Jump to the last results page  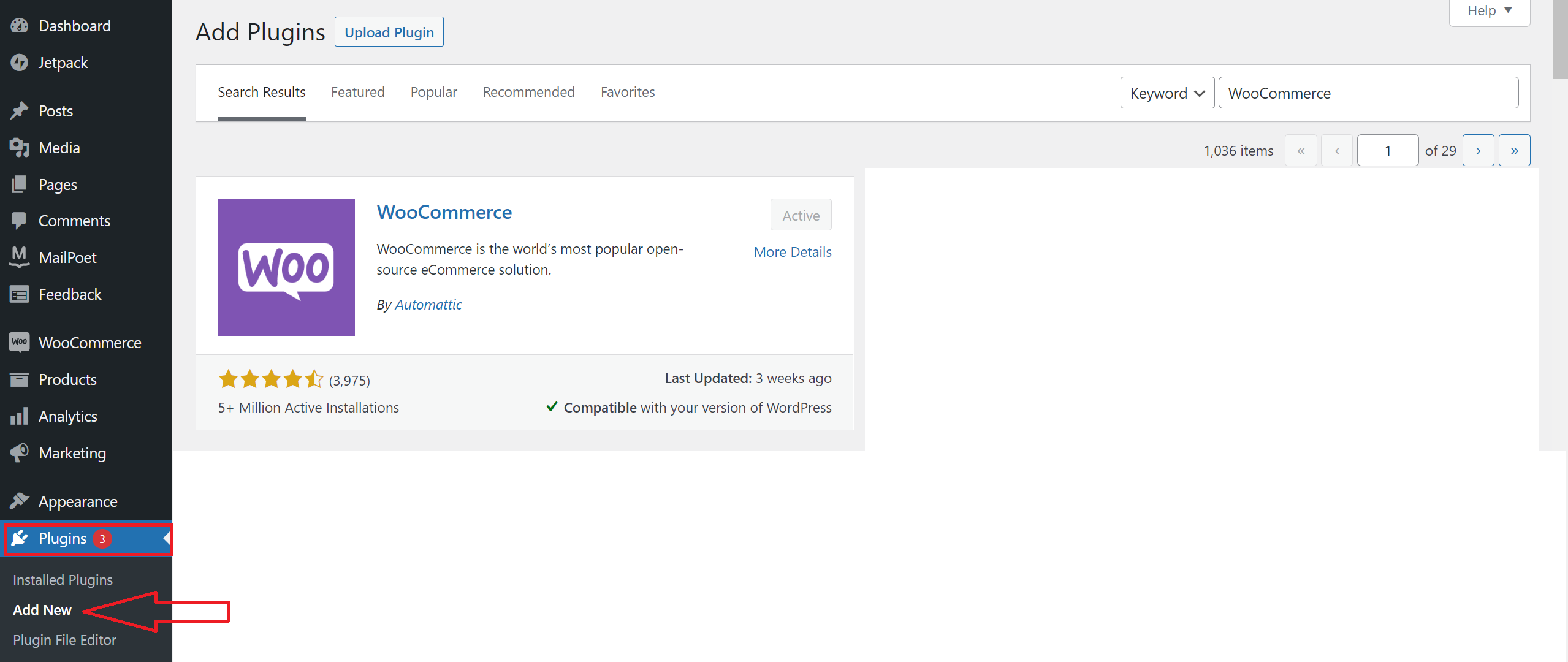[x=1514, y=150]
